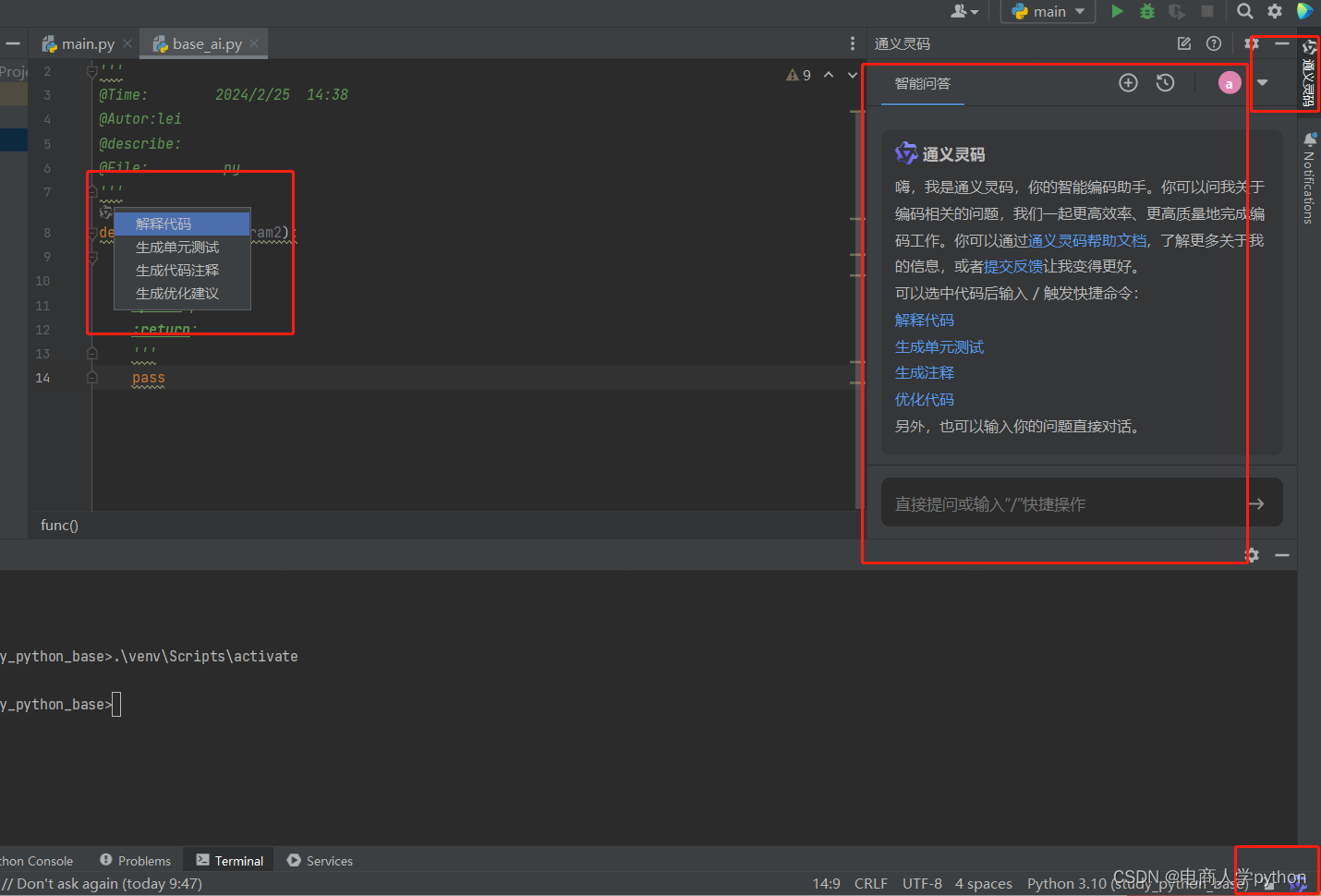Open the main run configuration dropdown
This screenshot has width=1321, height=896.
pos(1048,11)
